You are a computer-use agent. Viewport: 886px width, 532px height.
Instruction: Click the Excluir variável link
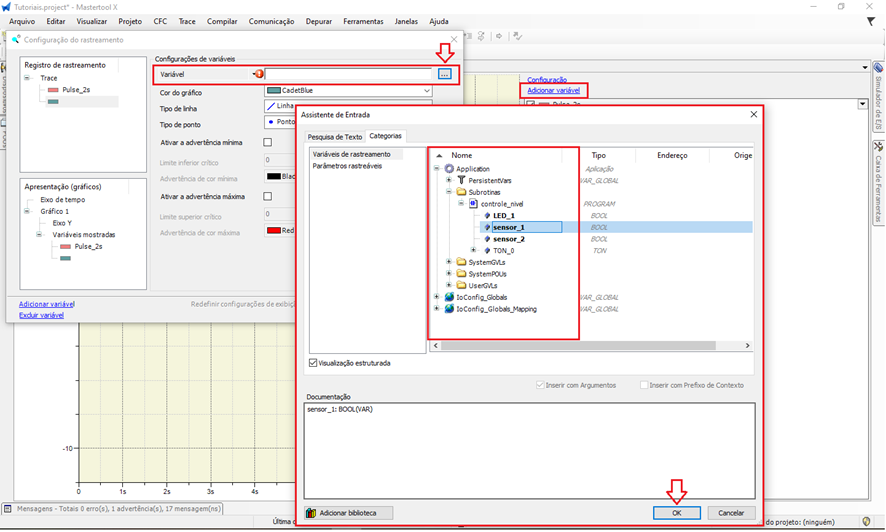[x=43, y=315]
